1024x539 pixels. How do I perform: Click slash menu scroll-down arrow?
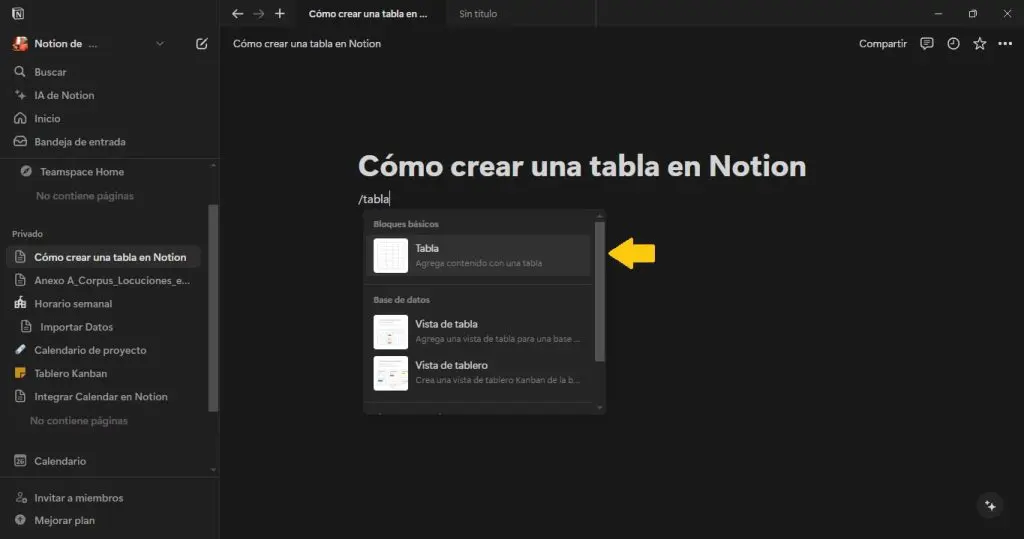(600, 408)
